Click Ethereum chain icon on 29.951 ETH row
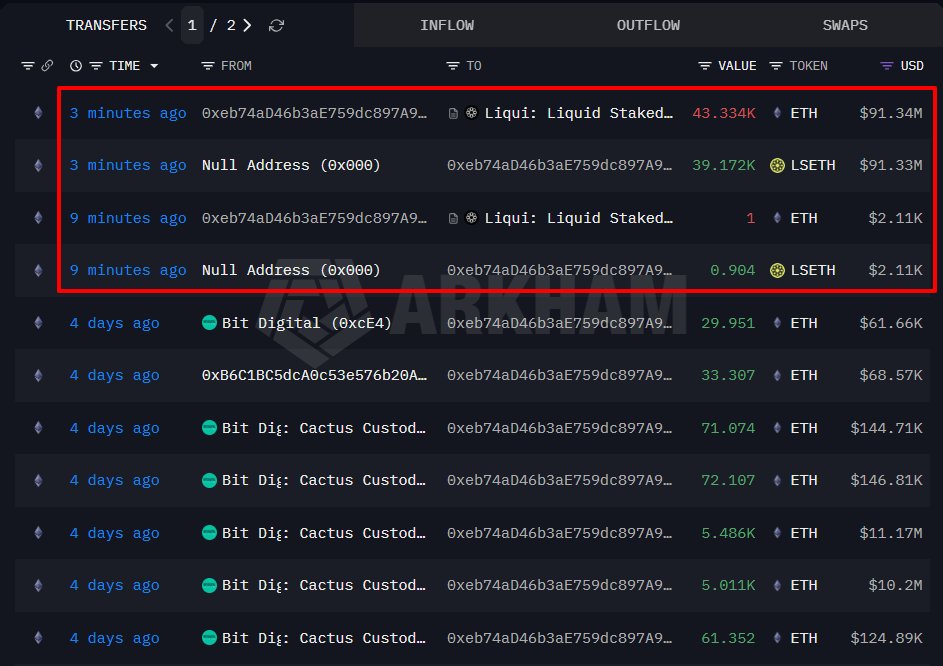 click(38, 322)
